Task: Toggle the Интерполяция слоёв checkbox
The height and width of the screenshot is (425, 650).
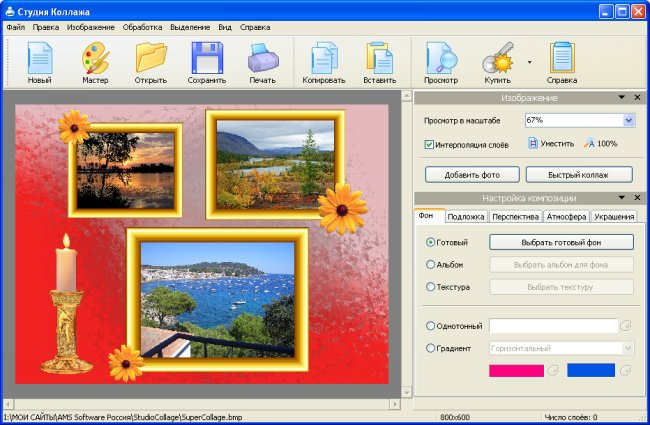Action: point(429,144)
